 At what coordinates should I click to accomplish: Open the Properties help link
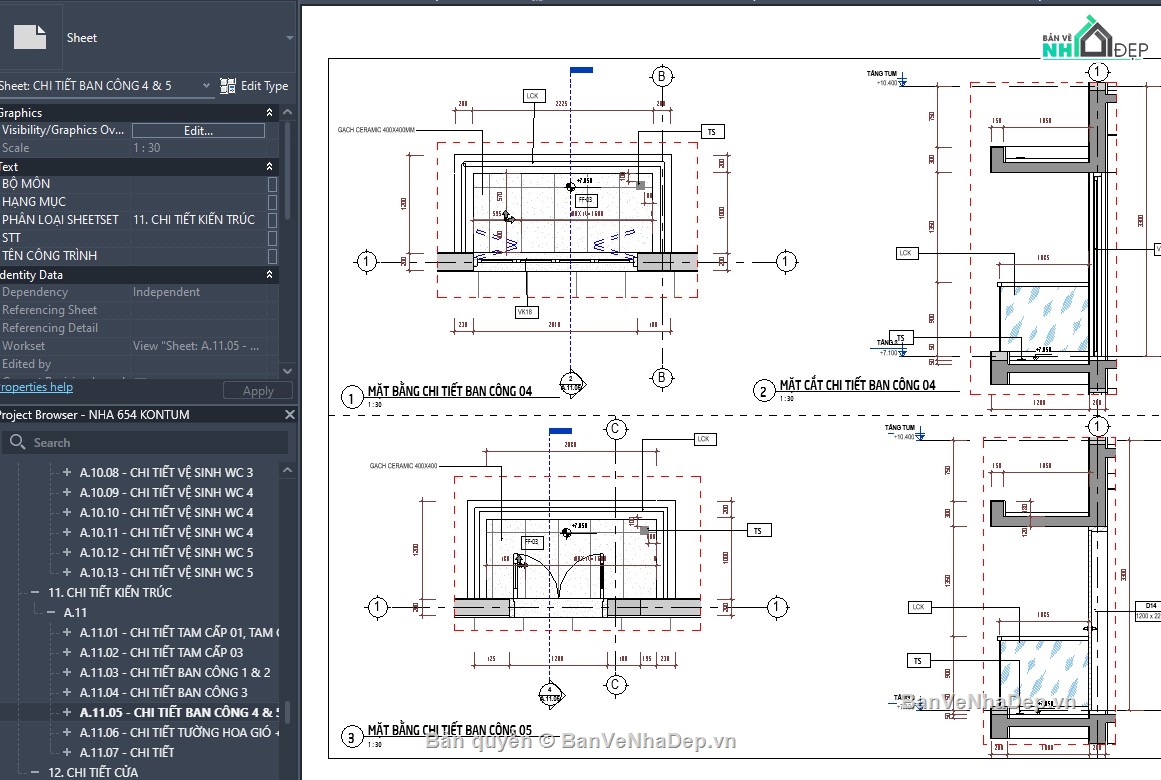click(36, 387)
